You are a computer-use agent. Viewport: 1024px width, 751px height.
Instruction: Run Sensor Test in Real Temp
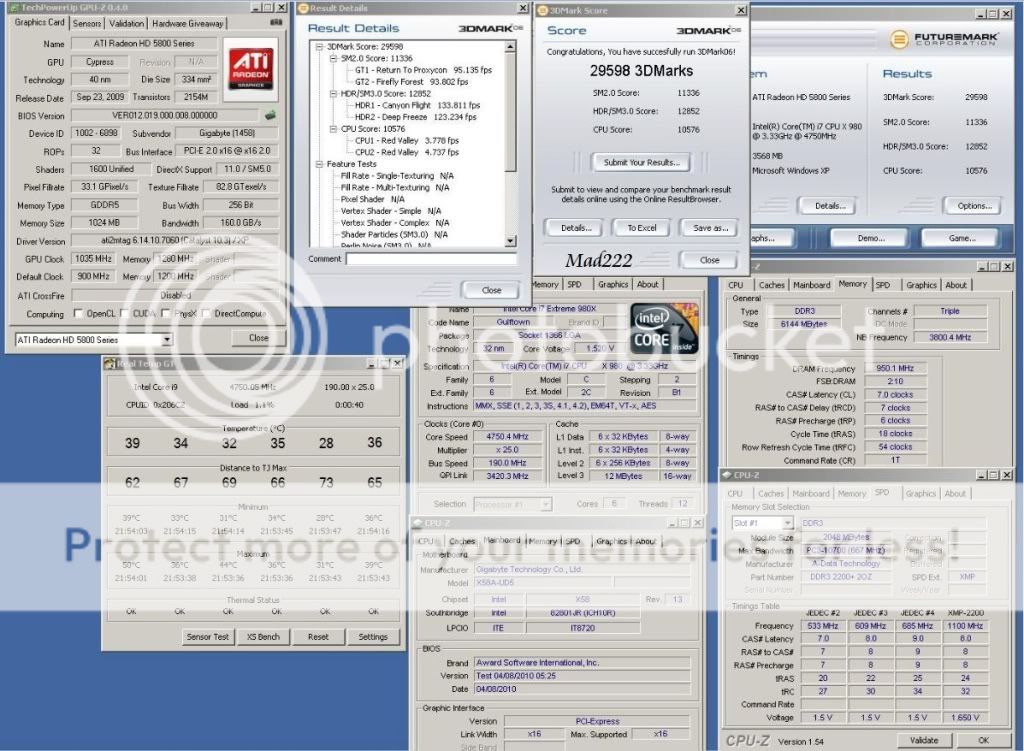tap(208, 637)
